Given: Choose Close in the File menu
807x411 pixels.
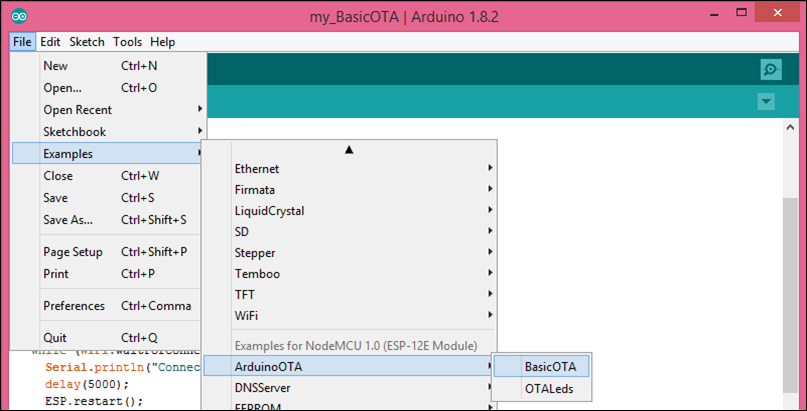Looking at the screenshot, I should click(x=107, y=176).
